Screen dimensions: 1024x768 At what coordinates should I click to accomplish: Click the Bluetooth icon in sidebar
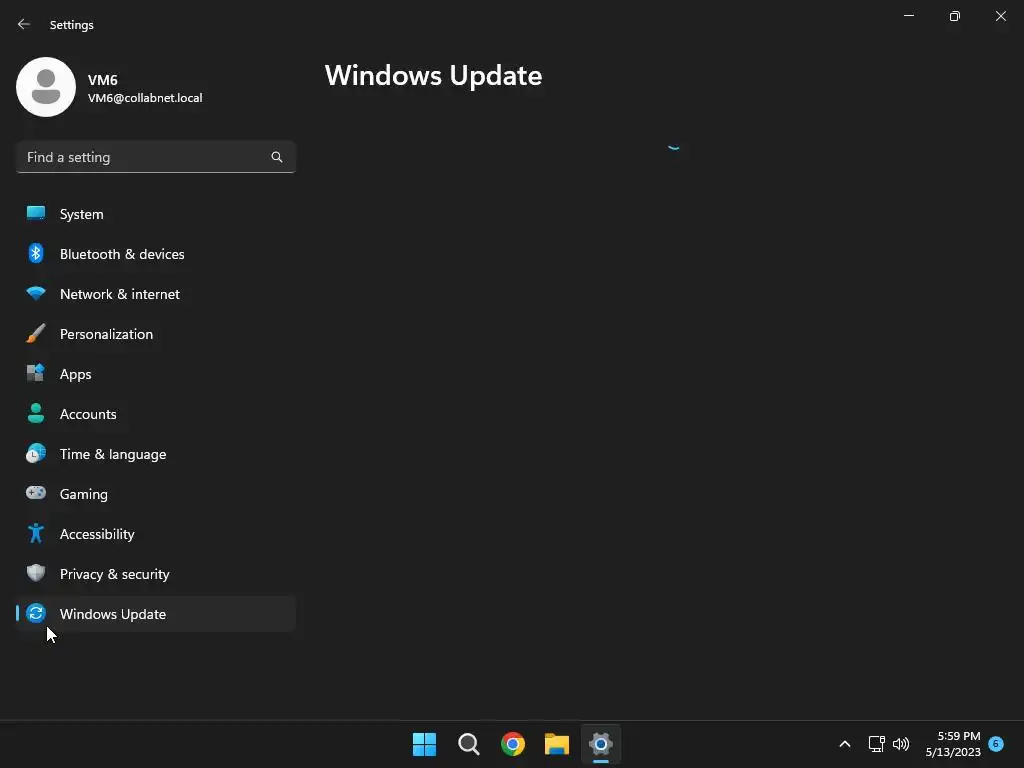point(36,253)
